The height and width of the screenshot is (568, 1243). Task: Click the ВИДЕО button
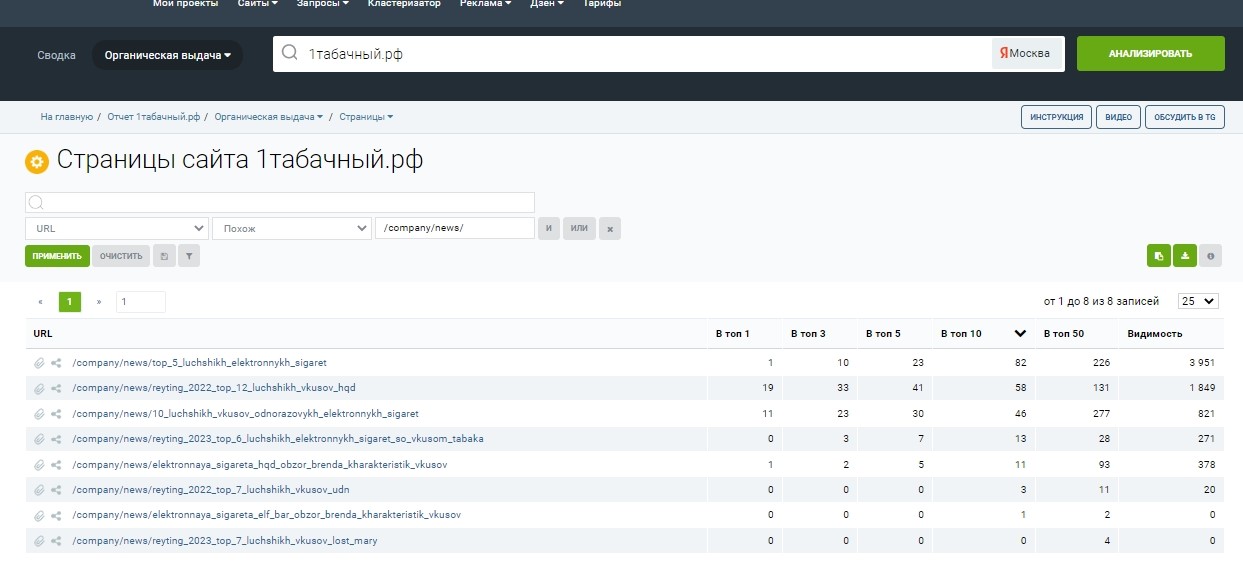pyautogui.click(x=1118, y=117)
